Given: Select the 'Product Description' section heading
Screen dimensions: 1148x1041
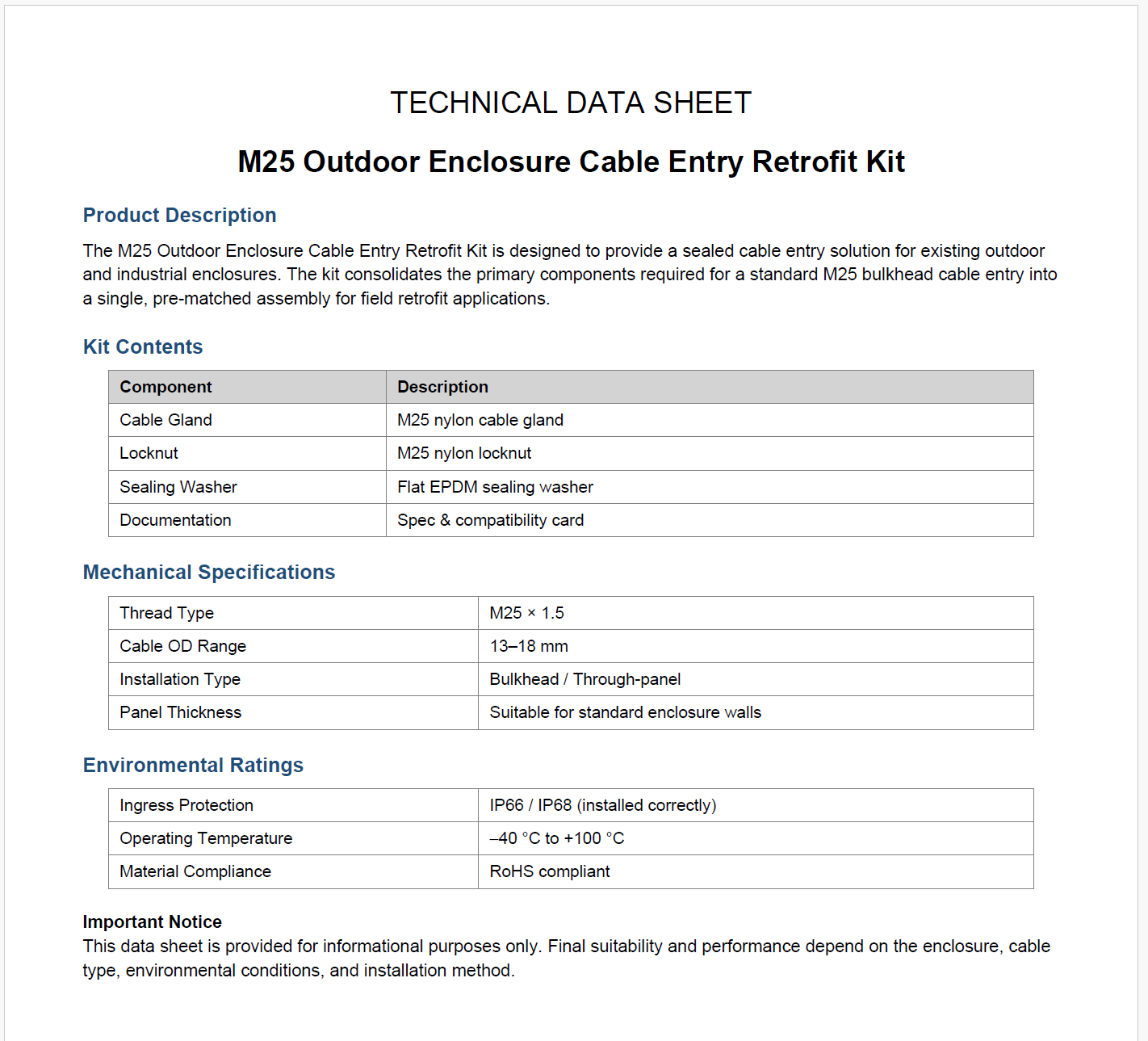Looking at the screenshot, I should tap(179, 216).
